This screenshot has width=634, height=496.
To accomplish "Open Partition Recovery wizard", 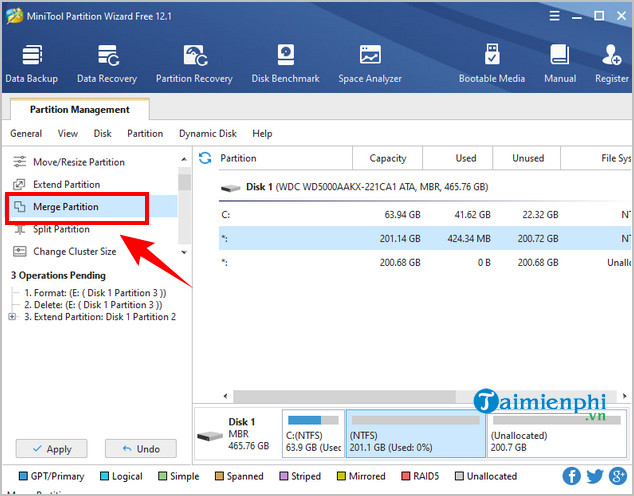I will point(194,64).
